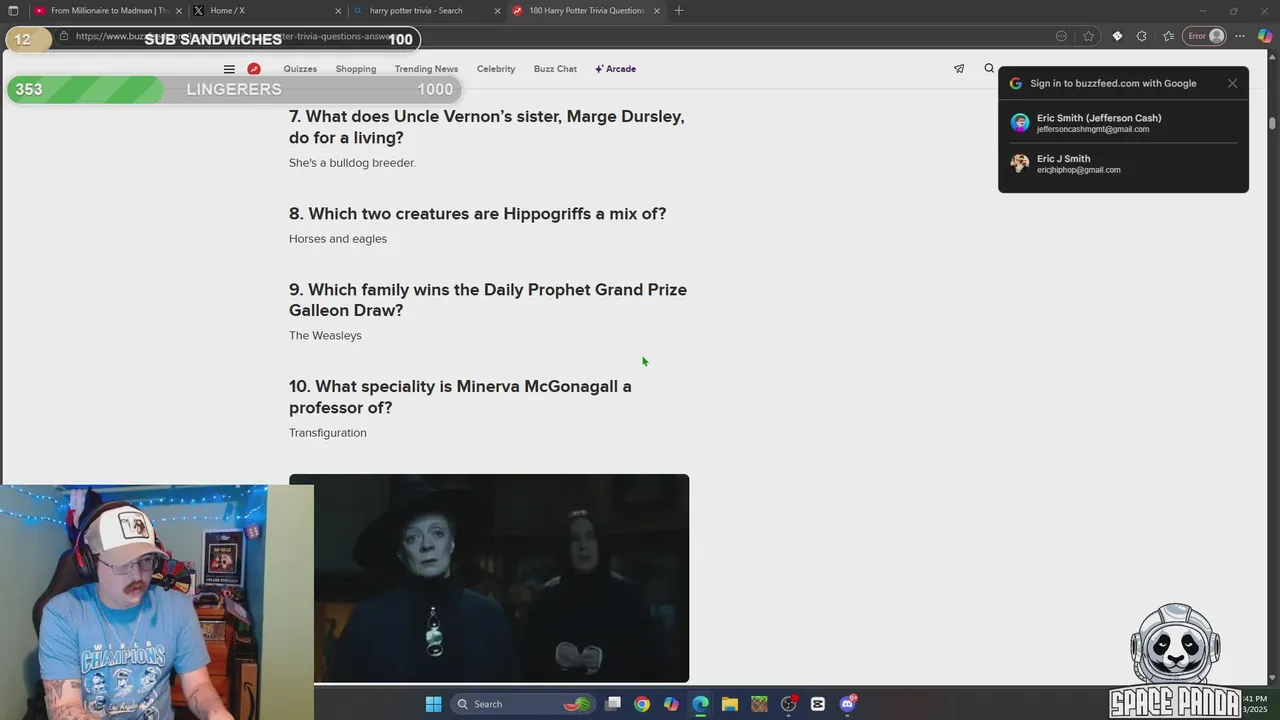Open the Edge profile Error button

[x=1206, y=36]
